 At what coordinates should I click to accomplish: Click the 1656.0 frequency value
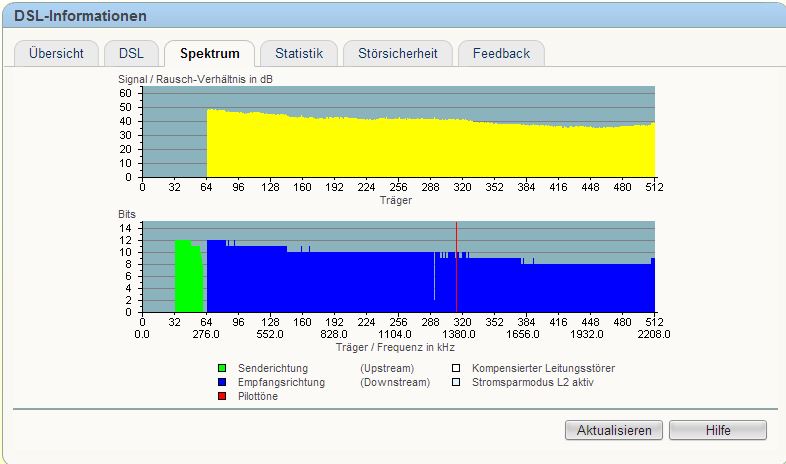(x=522, y=334)
